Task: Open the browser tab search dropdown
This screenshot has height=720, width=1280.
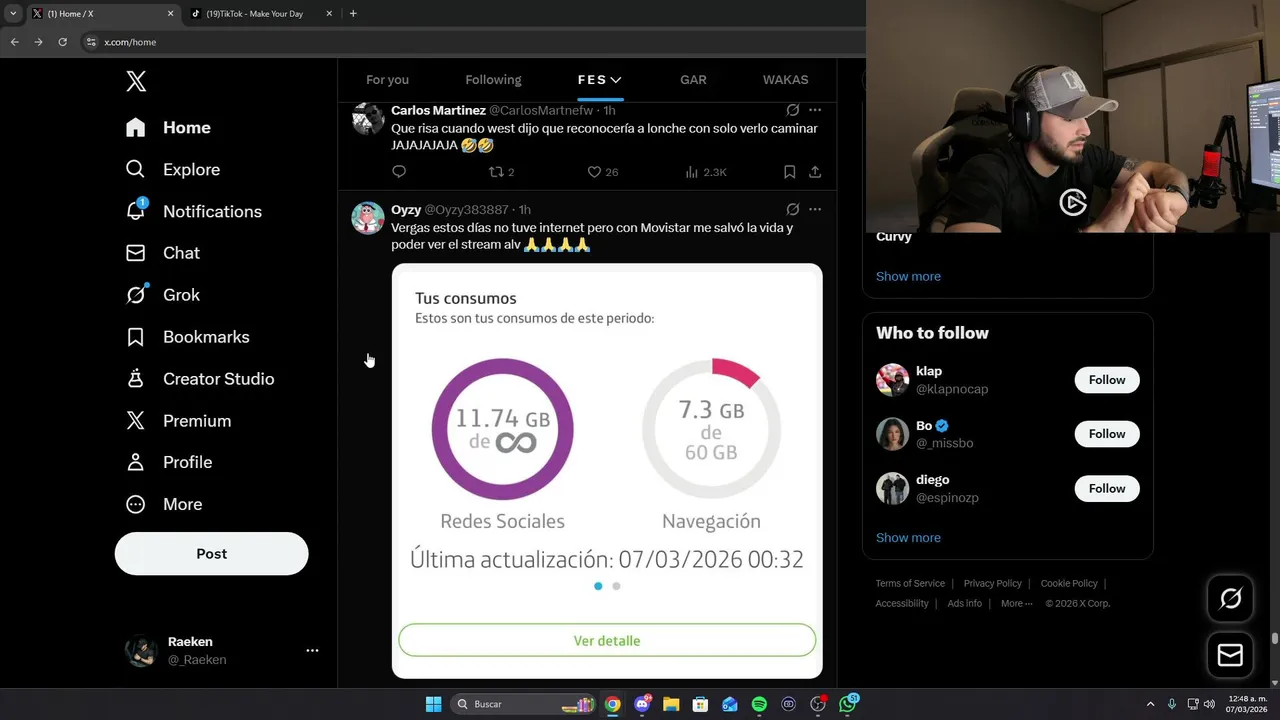Action: (13, 14)
